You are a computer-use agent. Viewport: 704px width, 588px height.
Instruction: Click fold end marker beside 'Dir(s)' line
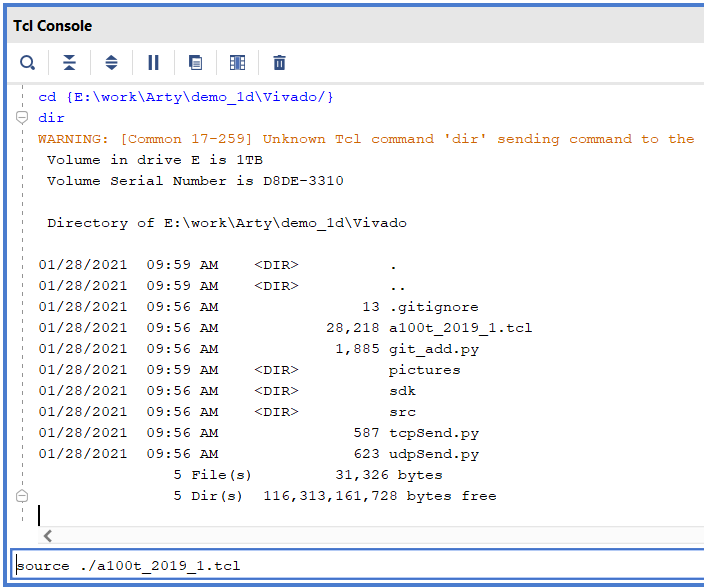pos(22,496)
